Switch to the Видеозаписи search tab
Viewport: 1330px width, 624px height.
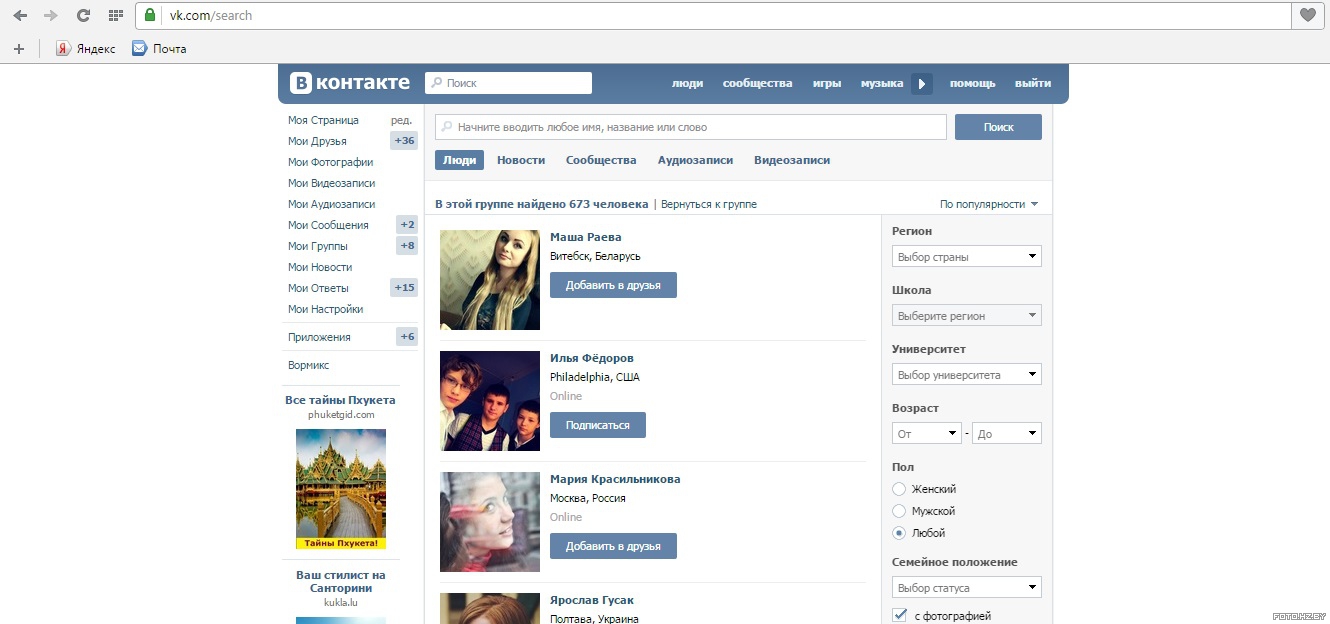coord(792,160)
